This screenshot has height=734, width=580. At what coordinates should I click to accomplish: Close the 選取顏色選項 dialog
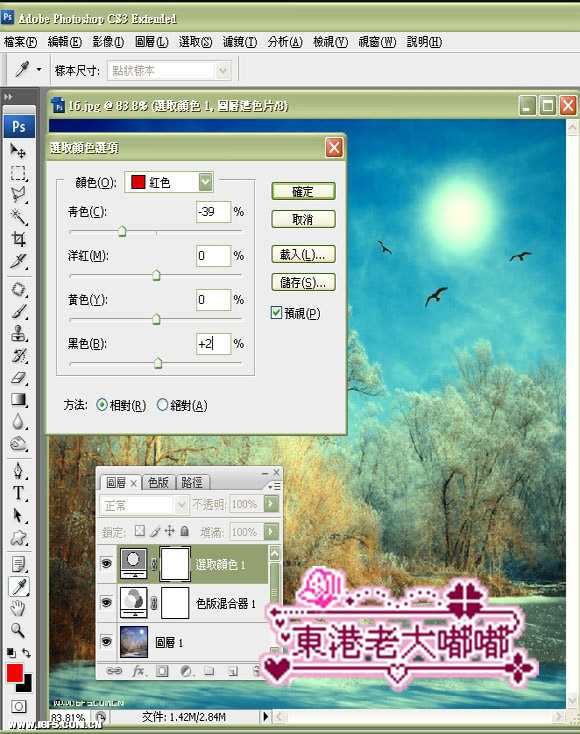(334, 148)
